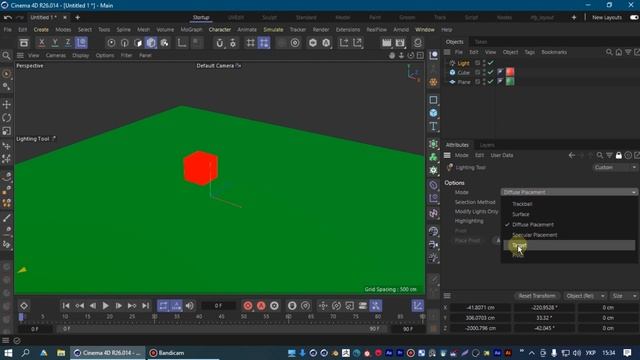
Task: Choose Diffuse Placement from Mode list
Action: [x=533, y=224]
